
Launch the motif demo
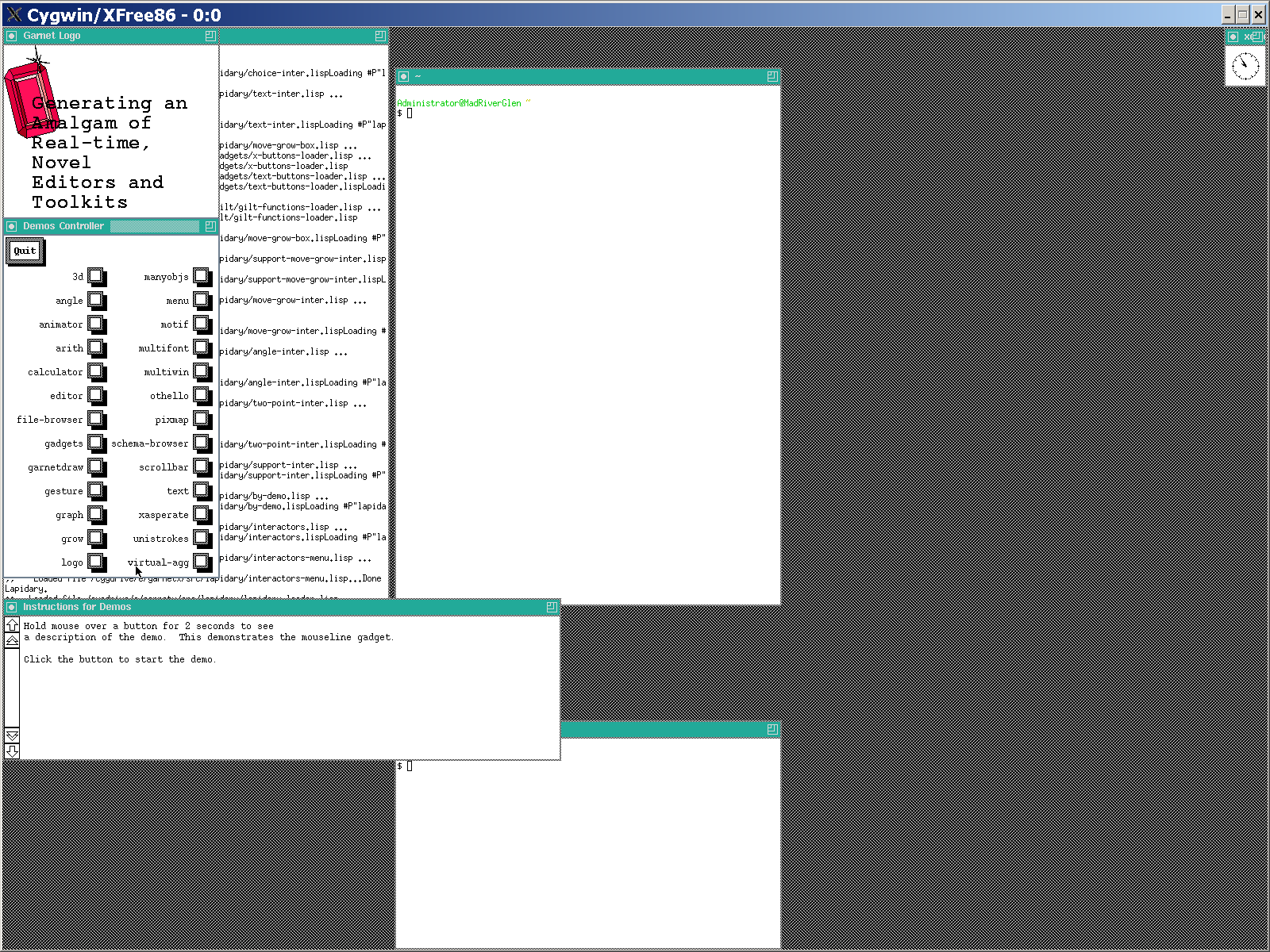(x=202, y=324)
